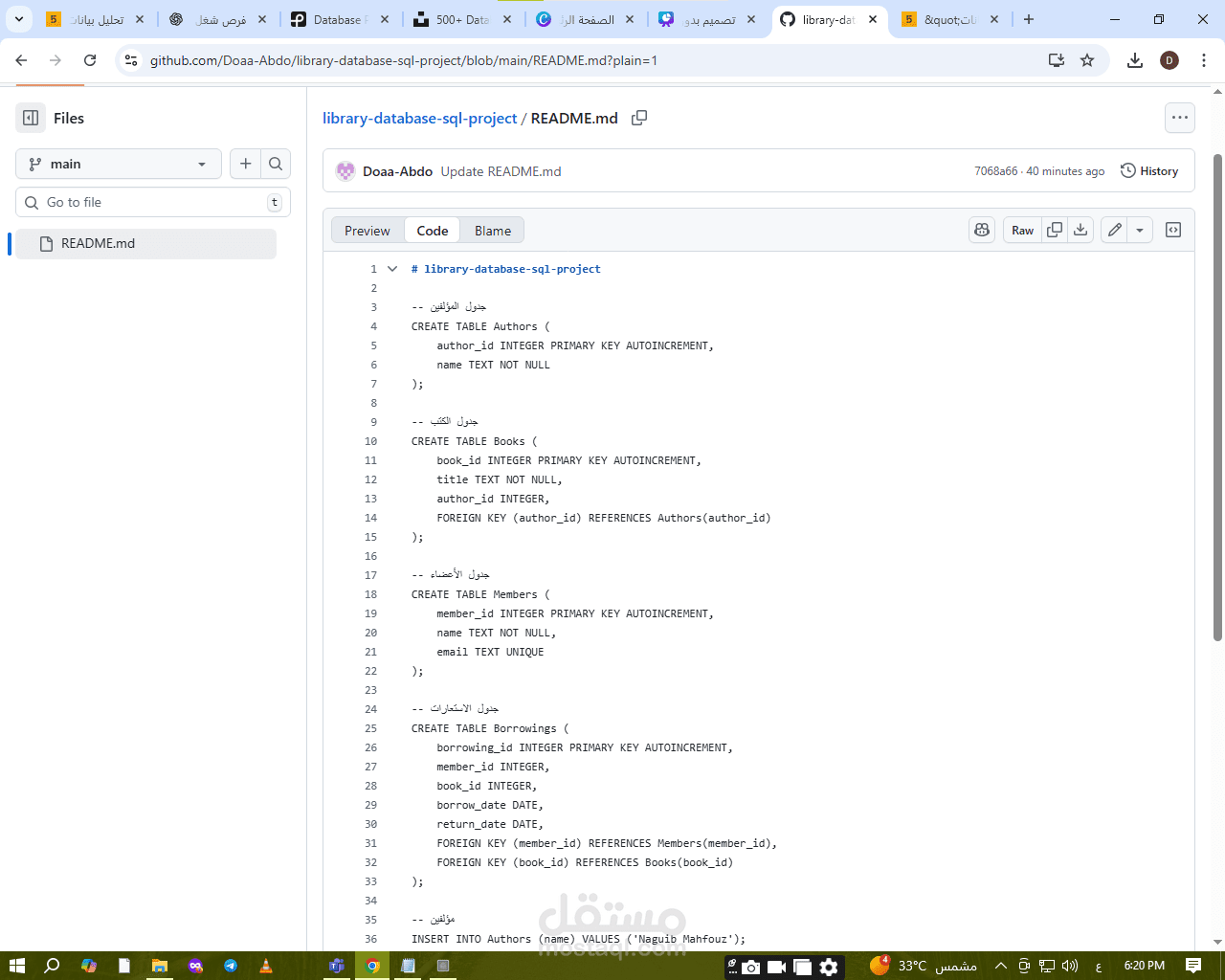Download the raw README.md file
The image size is (1225, 980).
tap(1080, 230)
